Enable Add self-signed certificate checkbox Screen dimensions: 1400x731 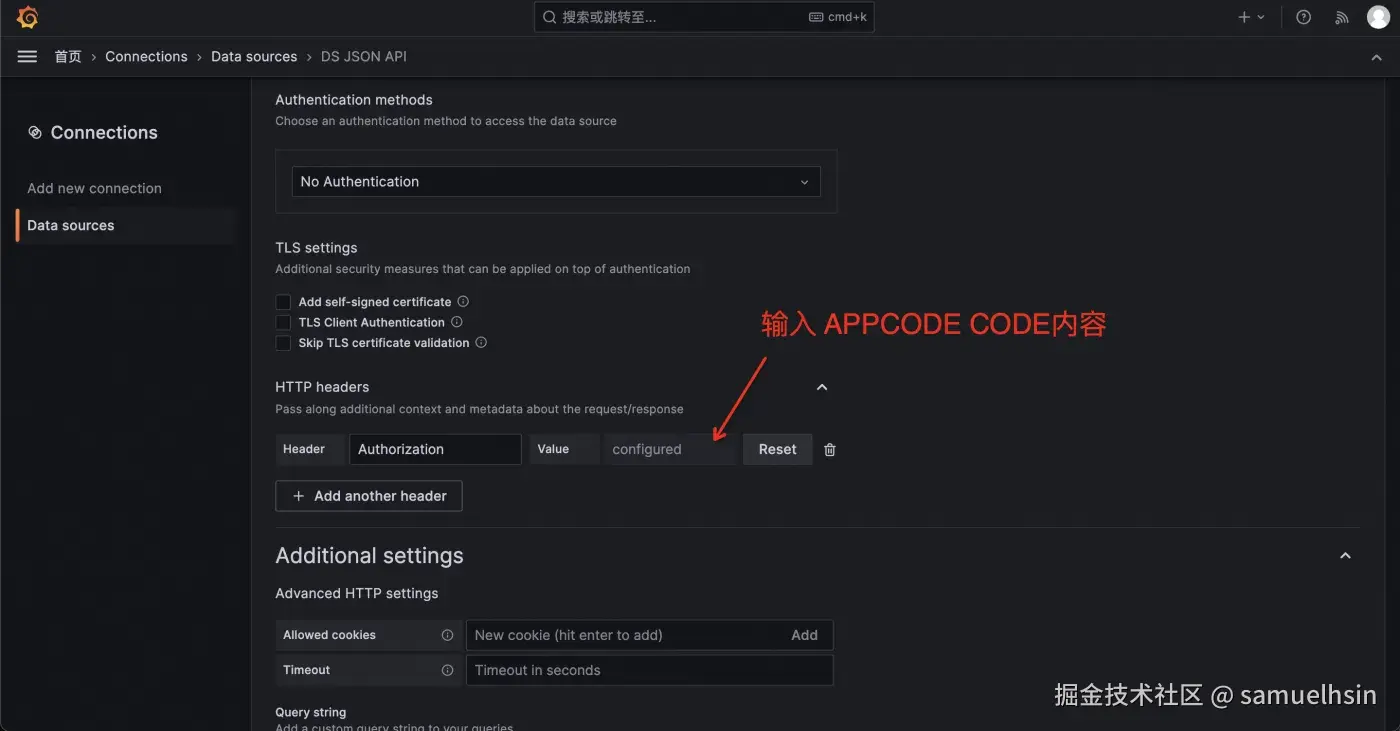(x=284, y=302)
